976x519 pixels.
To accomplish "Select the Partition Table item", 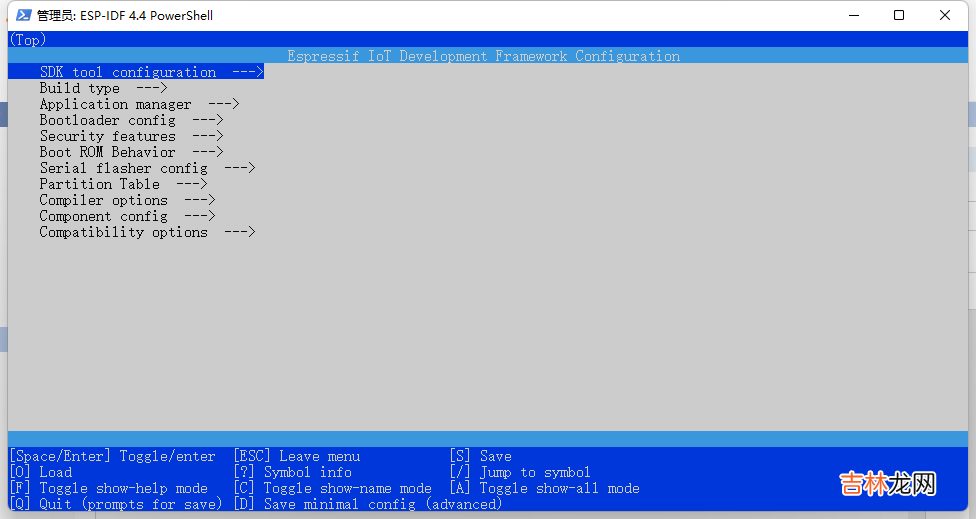I will click(100, 184).
